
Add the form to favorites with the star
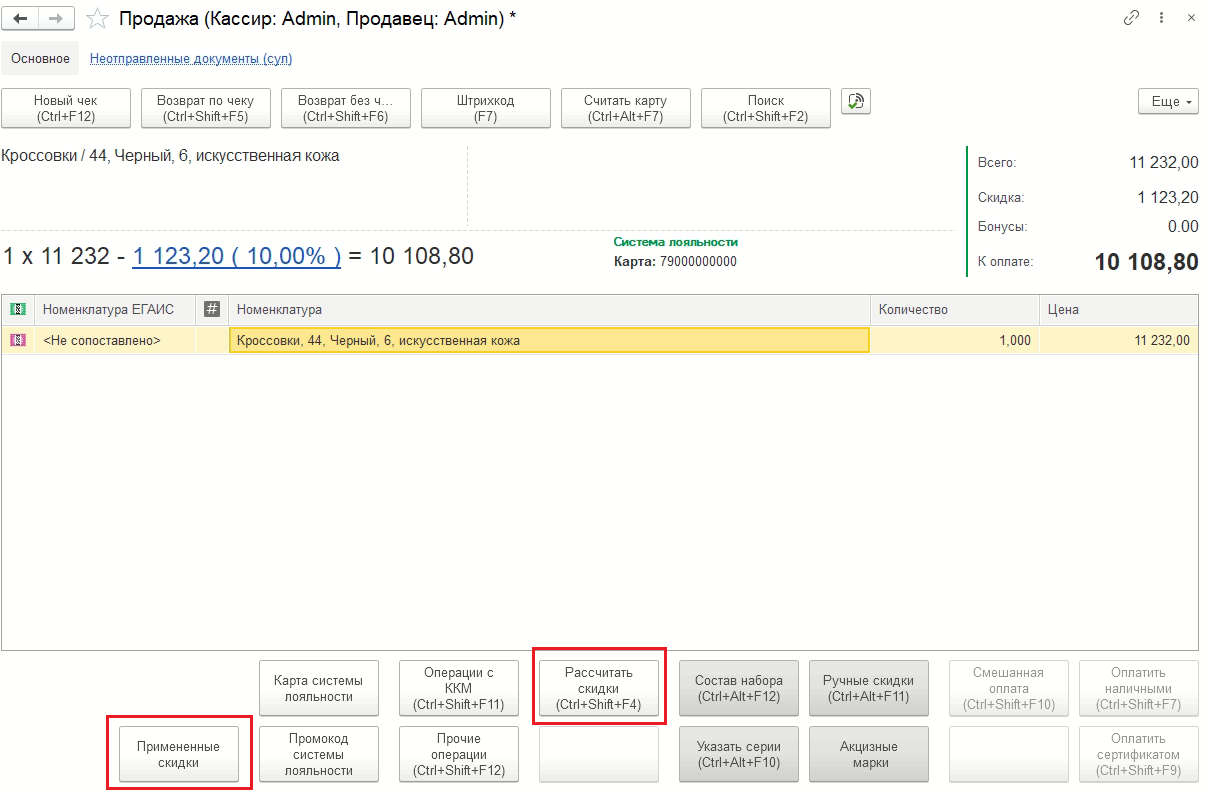click(97, 18)
